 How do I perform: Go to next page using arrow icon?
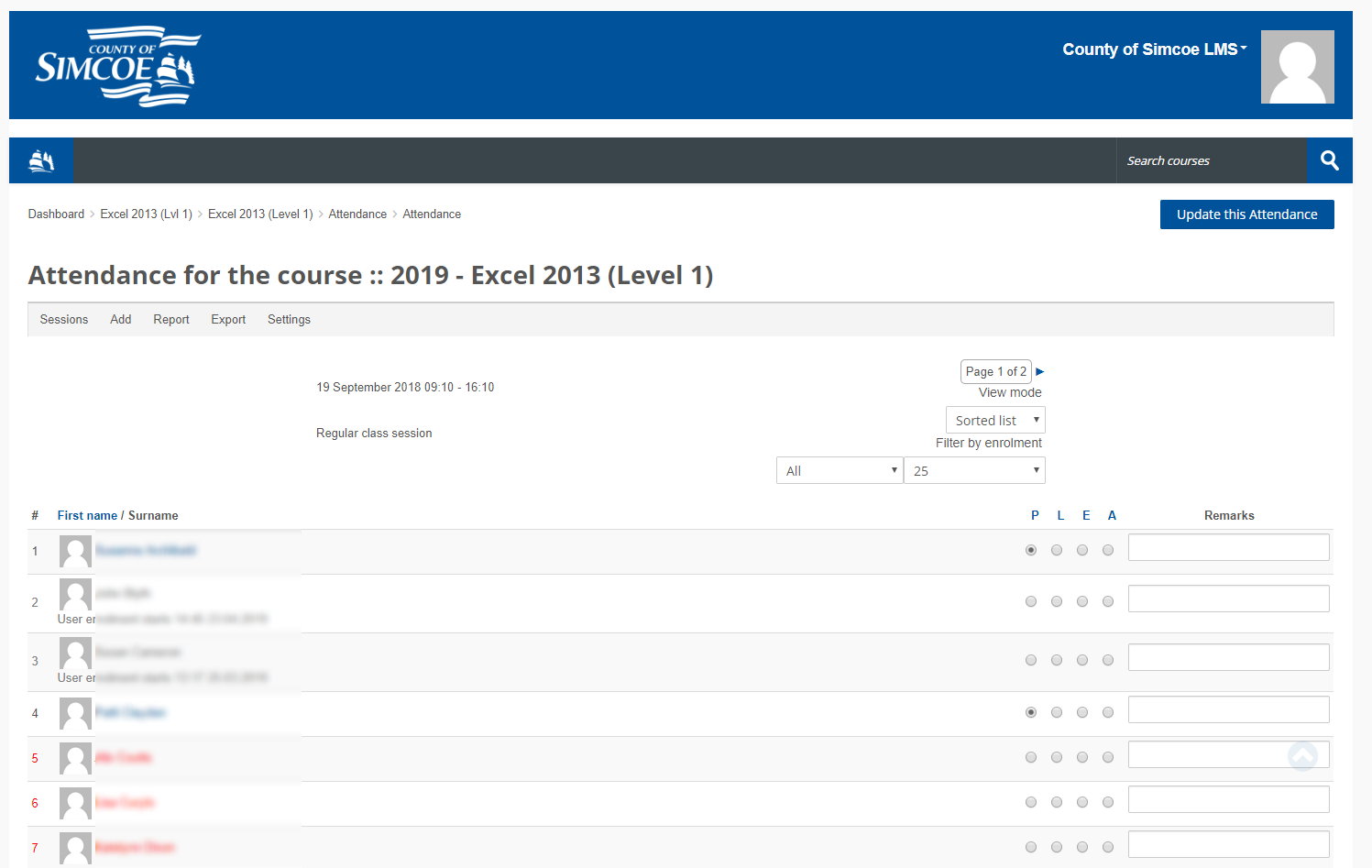pos(1040,371)
